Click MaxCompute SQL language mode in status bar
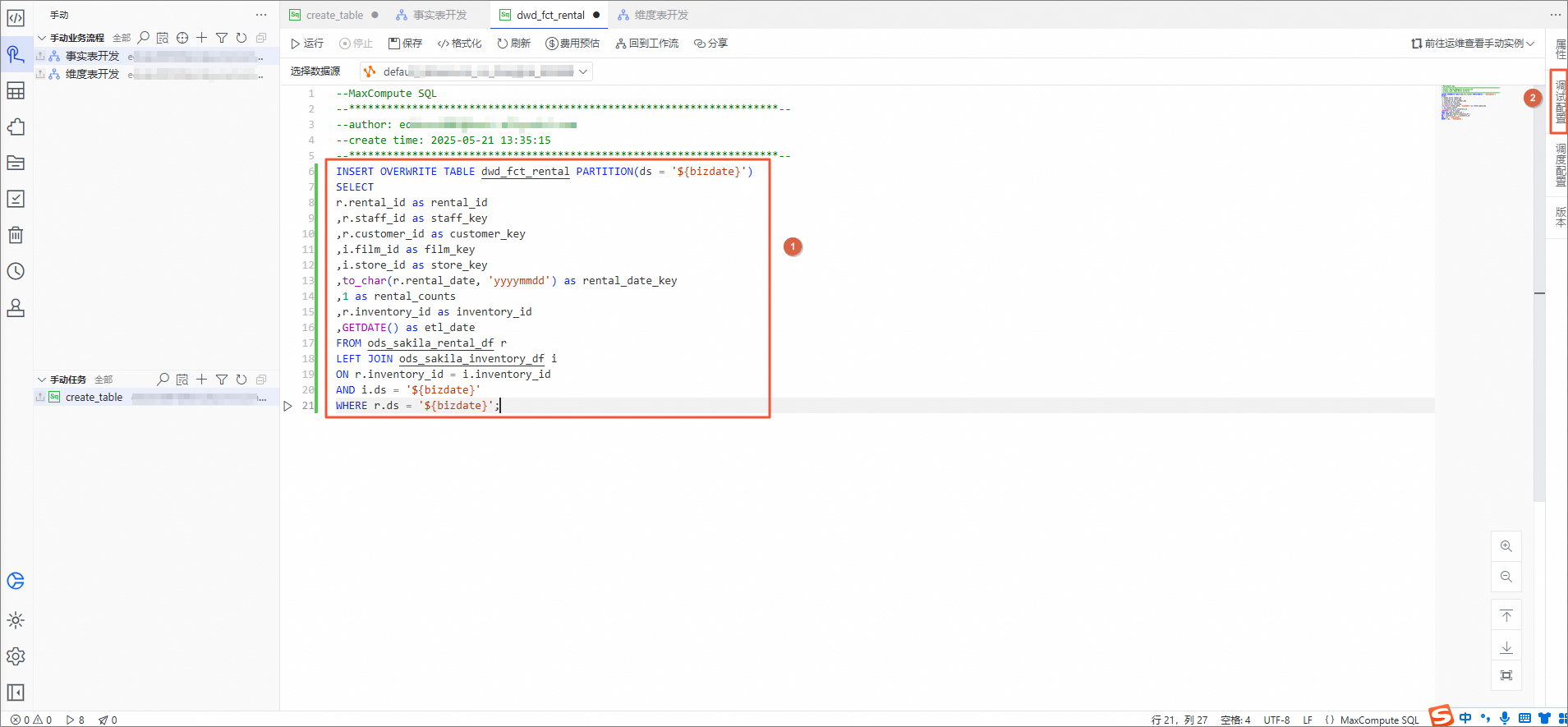The height and width of the screenshot is (727, 1568). coord(1379,720)
